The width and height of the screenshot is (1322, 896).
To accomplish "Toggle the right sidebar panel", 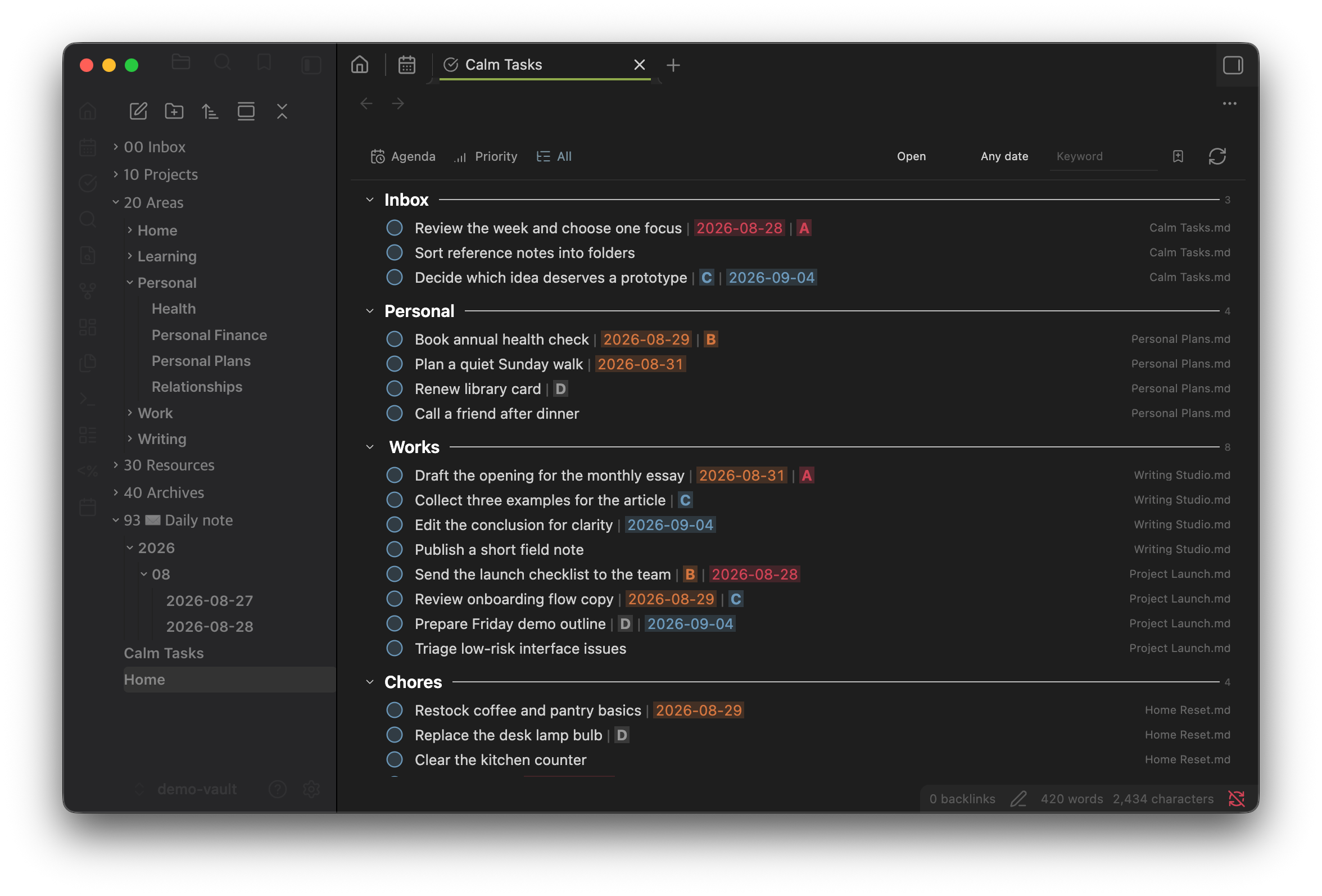I will pos(1233,65).
